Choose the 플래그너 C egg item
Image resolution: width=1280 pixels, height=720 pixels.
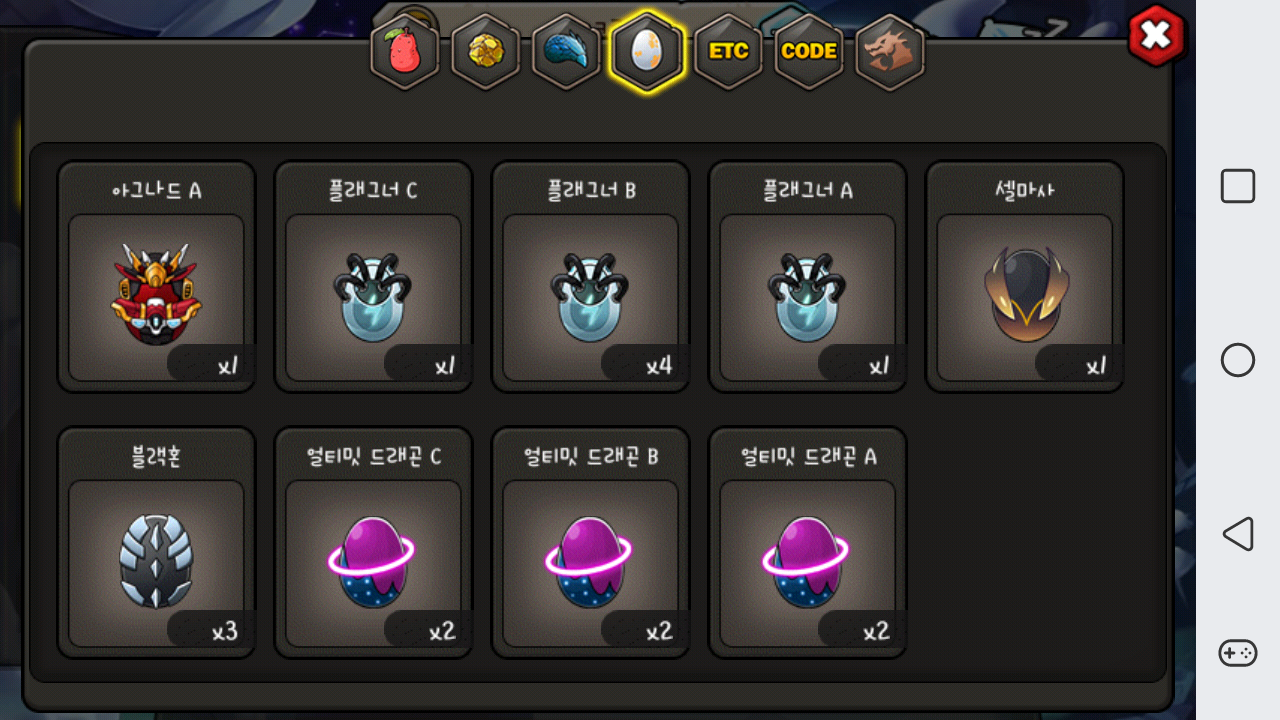tap(373, 277)
